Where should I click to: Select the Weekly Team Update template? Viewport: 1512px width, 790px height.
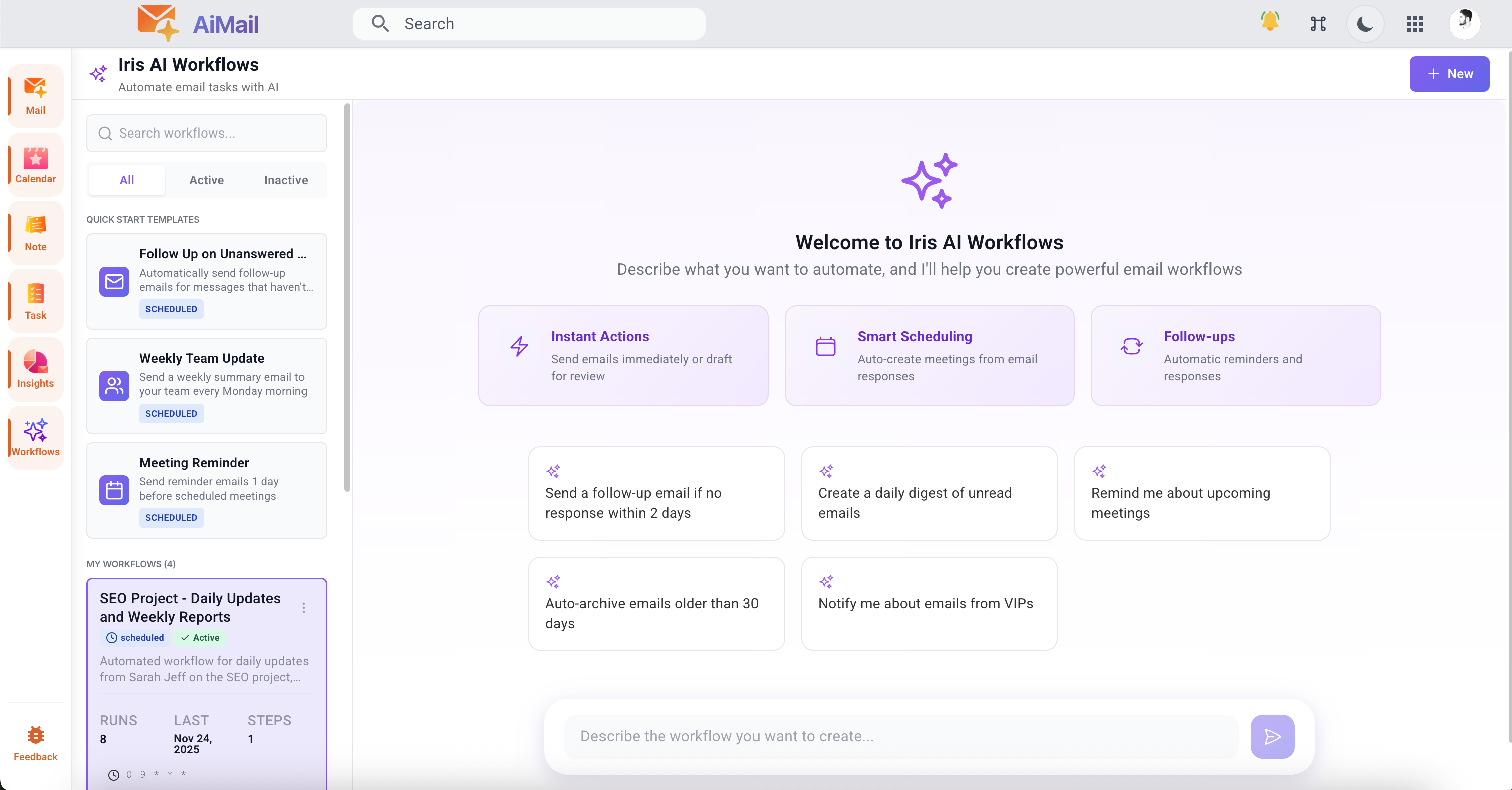coord(206,386)
